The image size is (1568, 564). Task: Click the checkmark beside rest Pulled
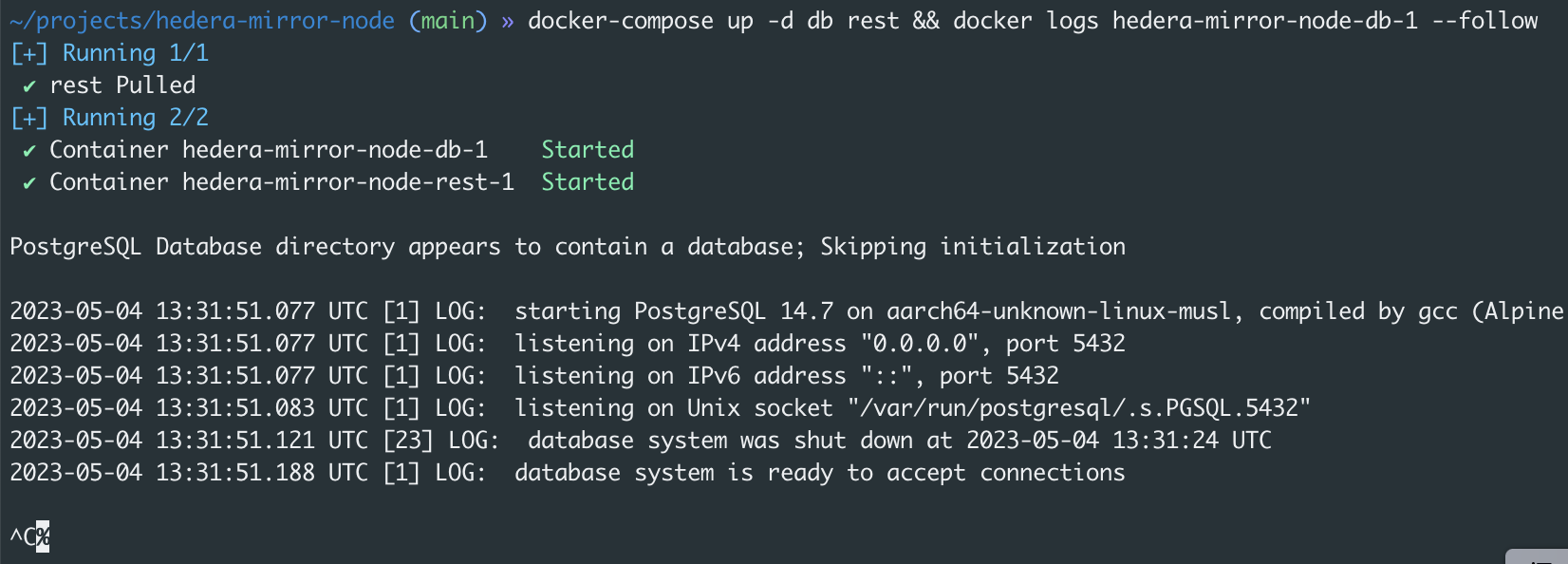(29, 86)
